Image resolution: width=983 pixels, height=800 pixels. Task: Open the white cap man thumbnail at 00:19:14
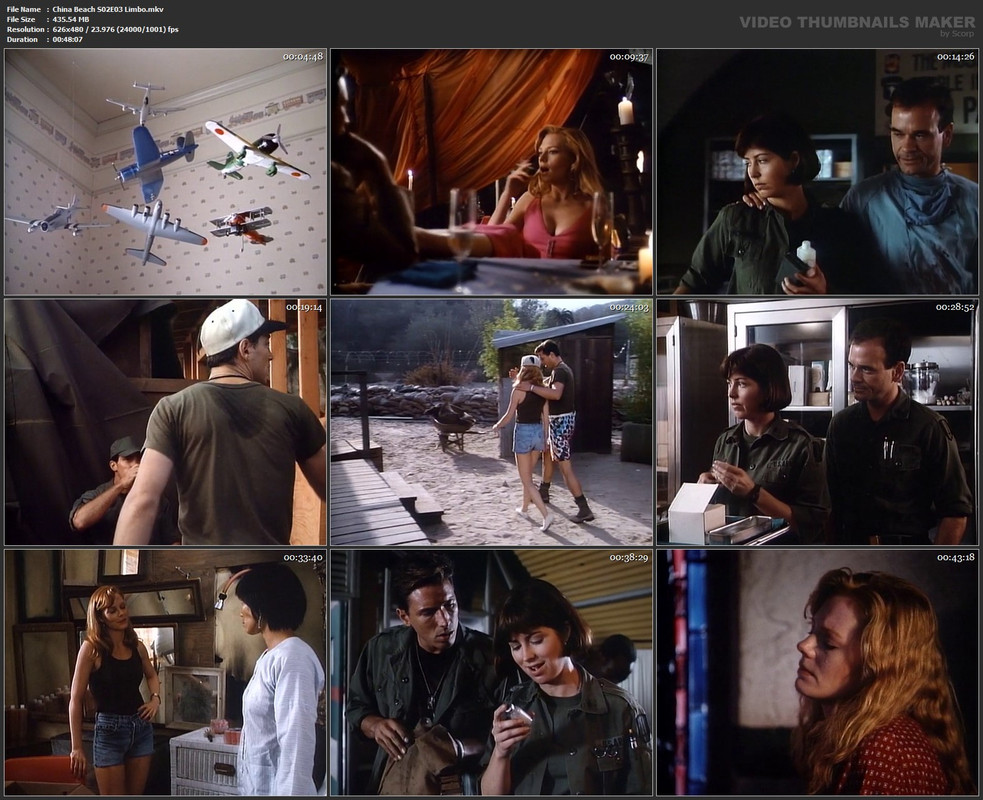coord(166,422)
